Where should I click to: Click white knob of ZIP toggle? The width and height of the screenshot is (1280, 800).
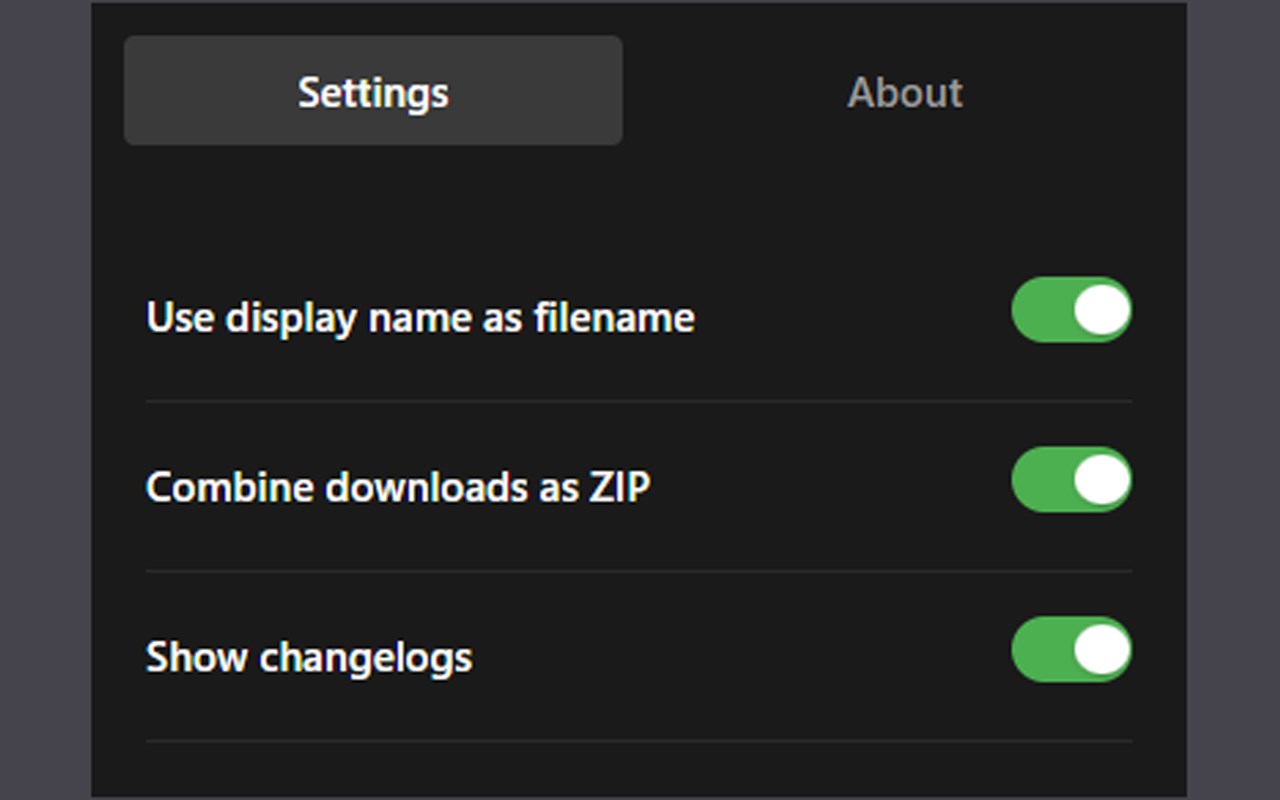[x=1102, y=480]
